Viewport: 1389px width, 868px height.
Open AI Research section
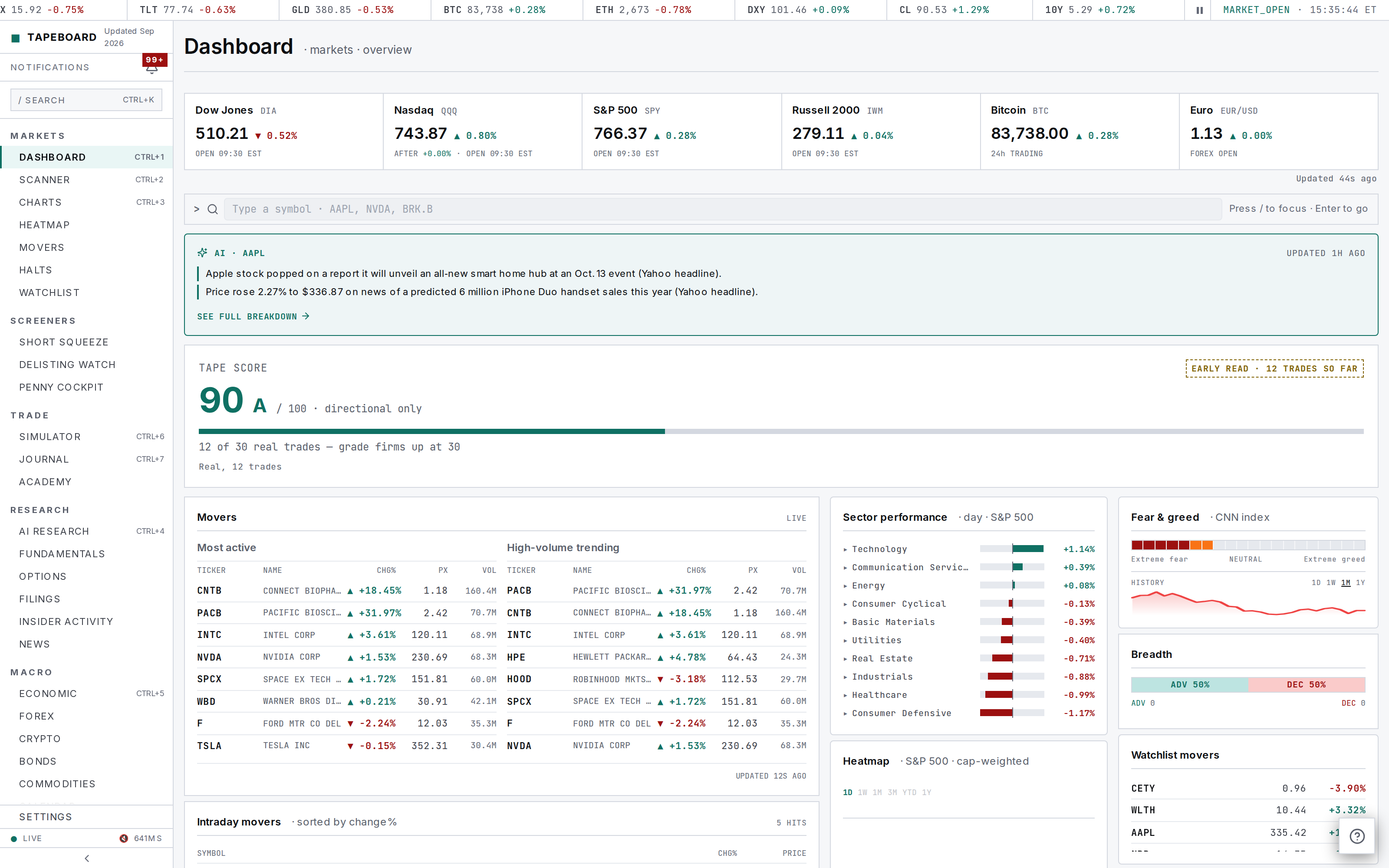87,531
